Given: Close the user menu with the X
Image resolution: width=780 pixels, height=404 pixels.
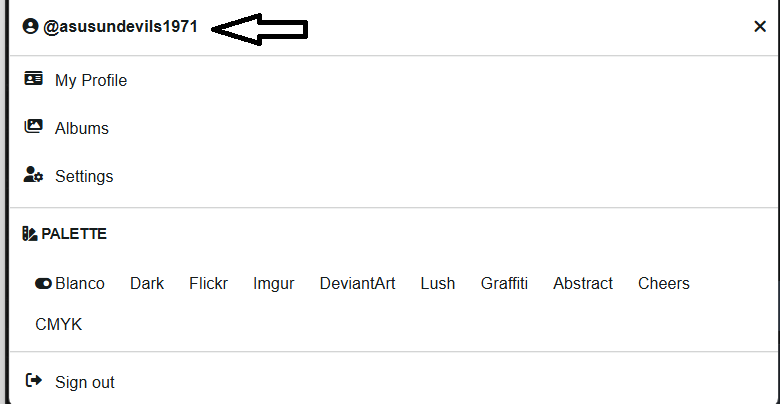Looking at the screenshot, I should [x=760, y=26].
